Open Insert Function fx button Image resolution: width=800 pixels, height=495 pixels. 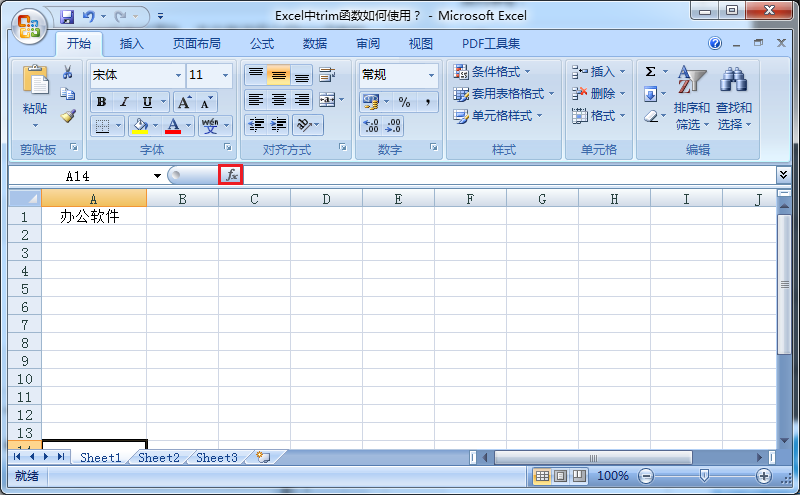[231, 175]
